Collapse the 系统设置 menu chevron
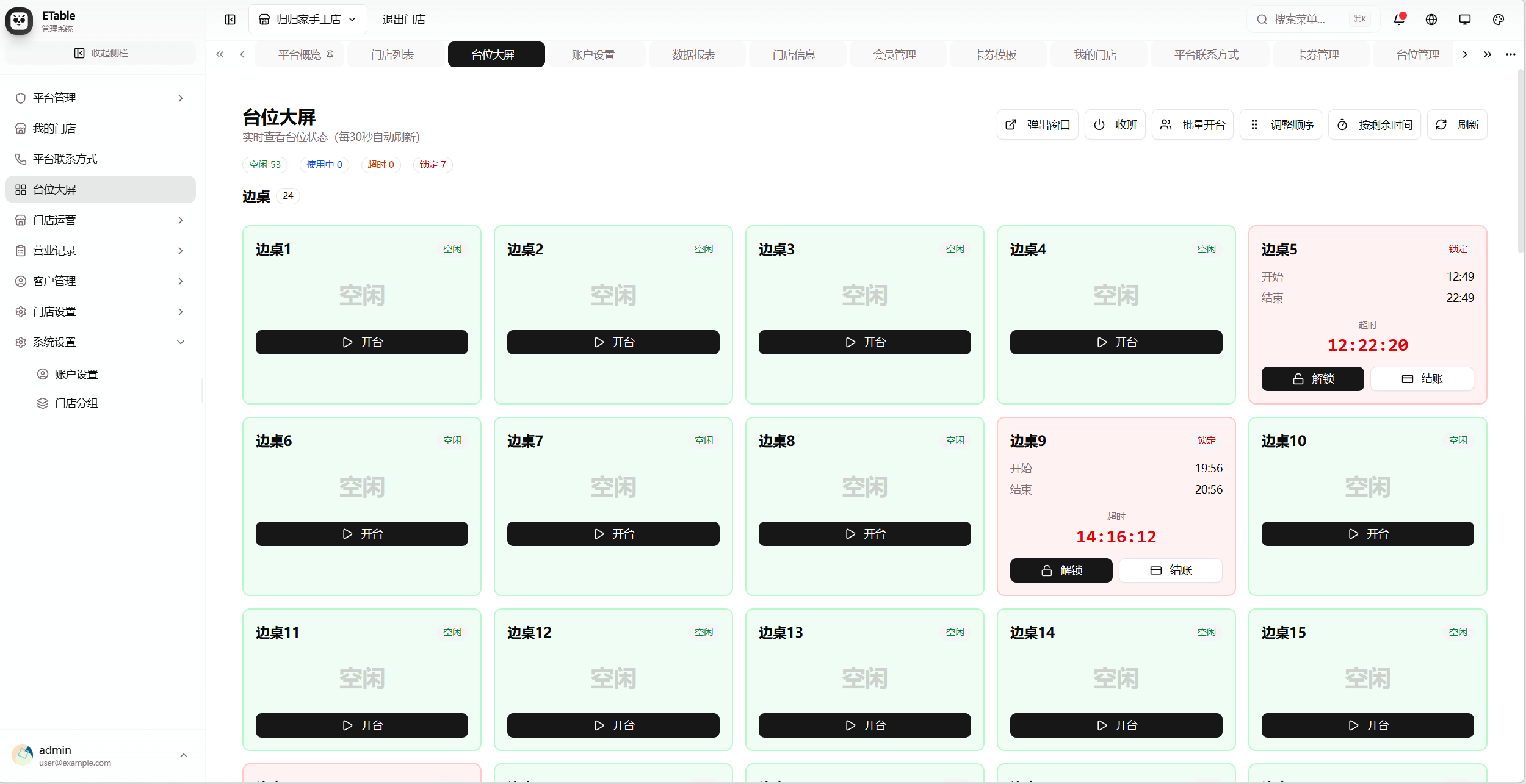The width and height of the screenshot is (1526, 784). tap(181, 342)
